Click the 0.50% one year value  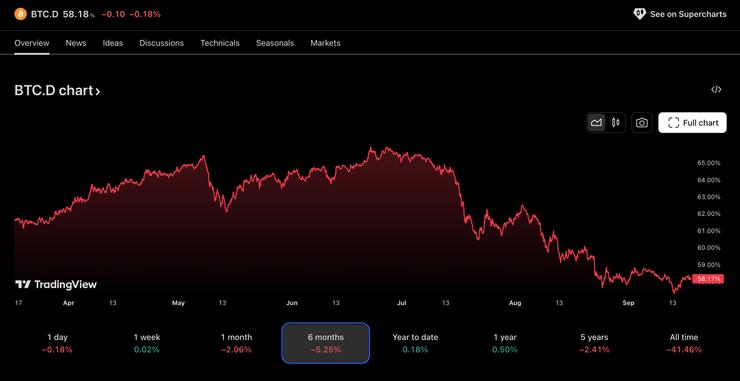point(505,350)
